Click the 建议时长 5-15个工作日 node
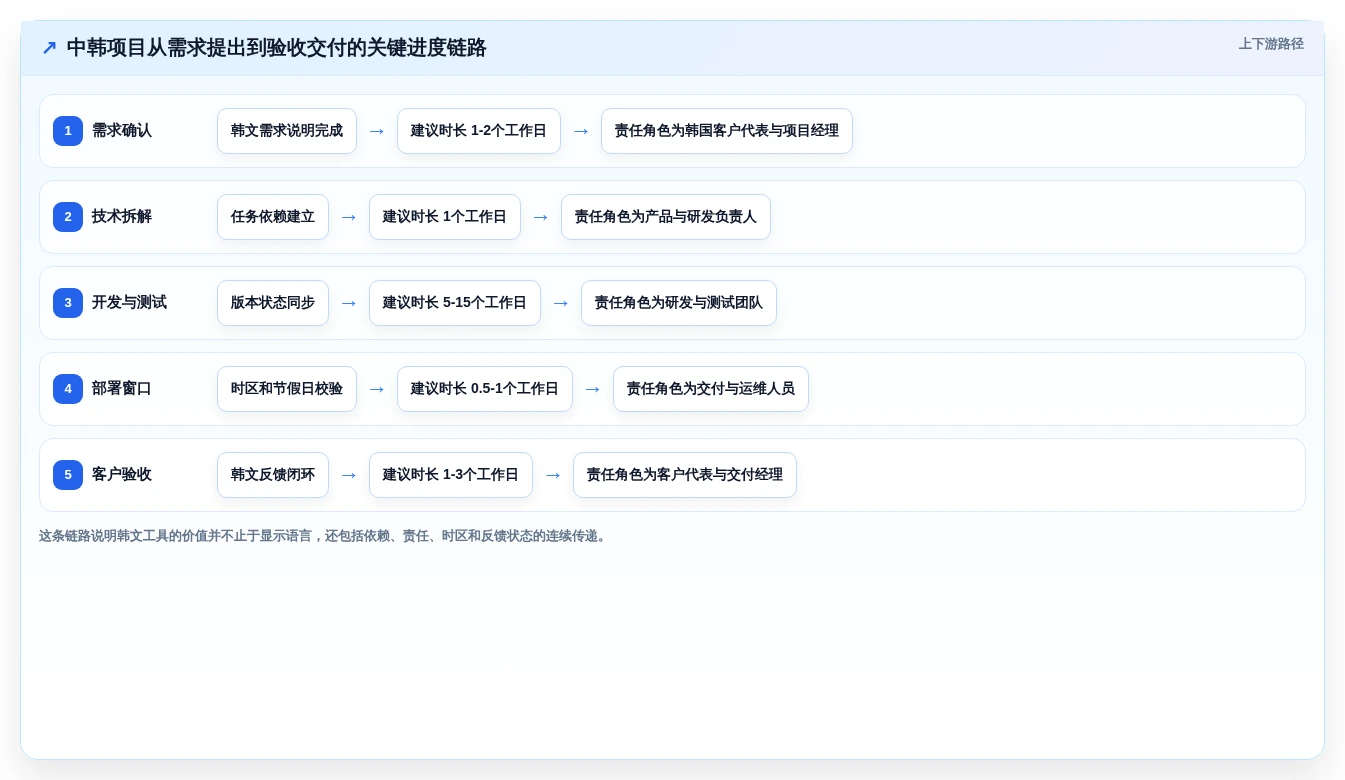 [455, 303]
